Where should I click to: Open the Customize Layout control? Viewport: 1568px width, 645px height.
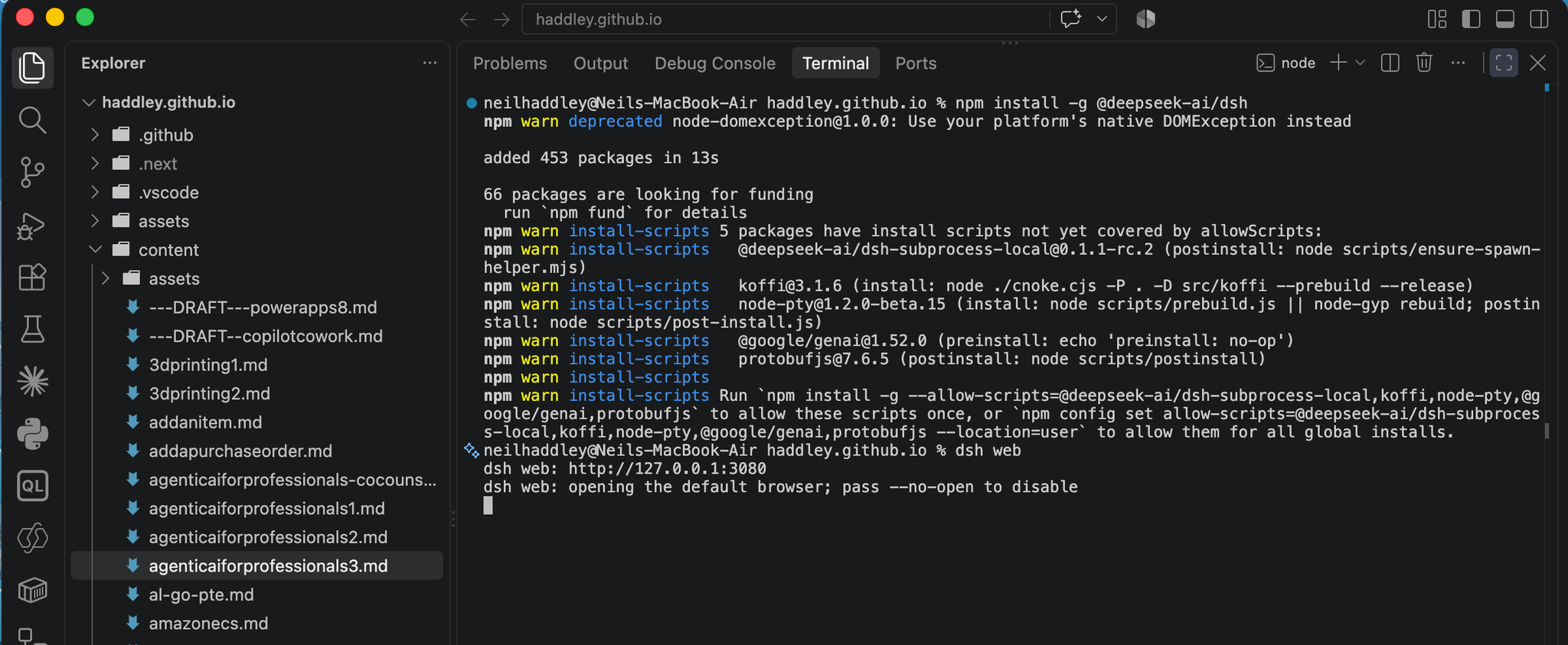tap(1437, 19)
